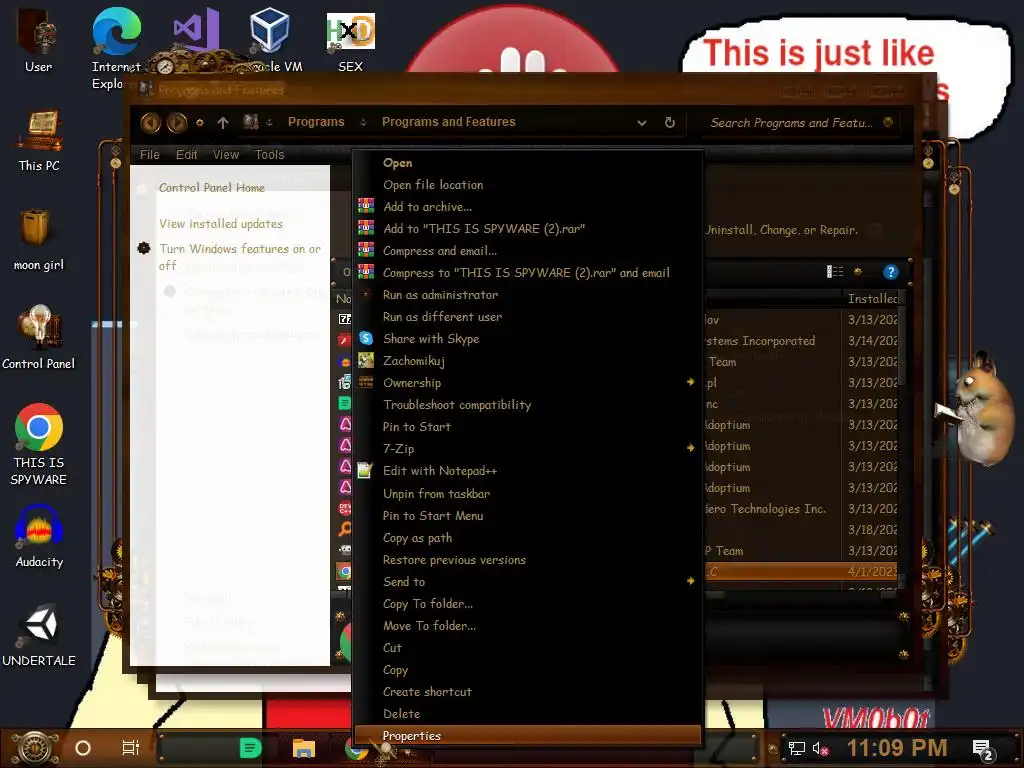Choose Share with Skype
Image resolution: width=1024 pixels, height=768 pixels.
pos(528,339)
